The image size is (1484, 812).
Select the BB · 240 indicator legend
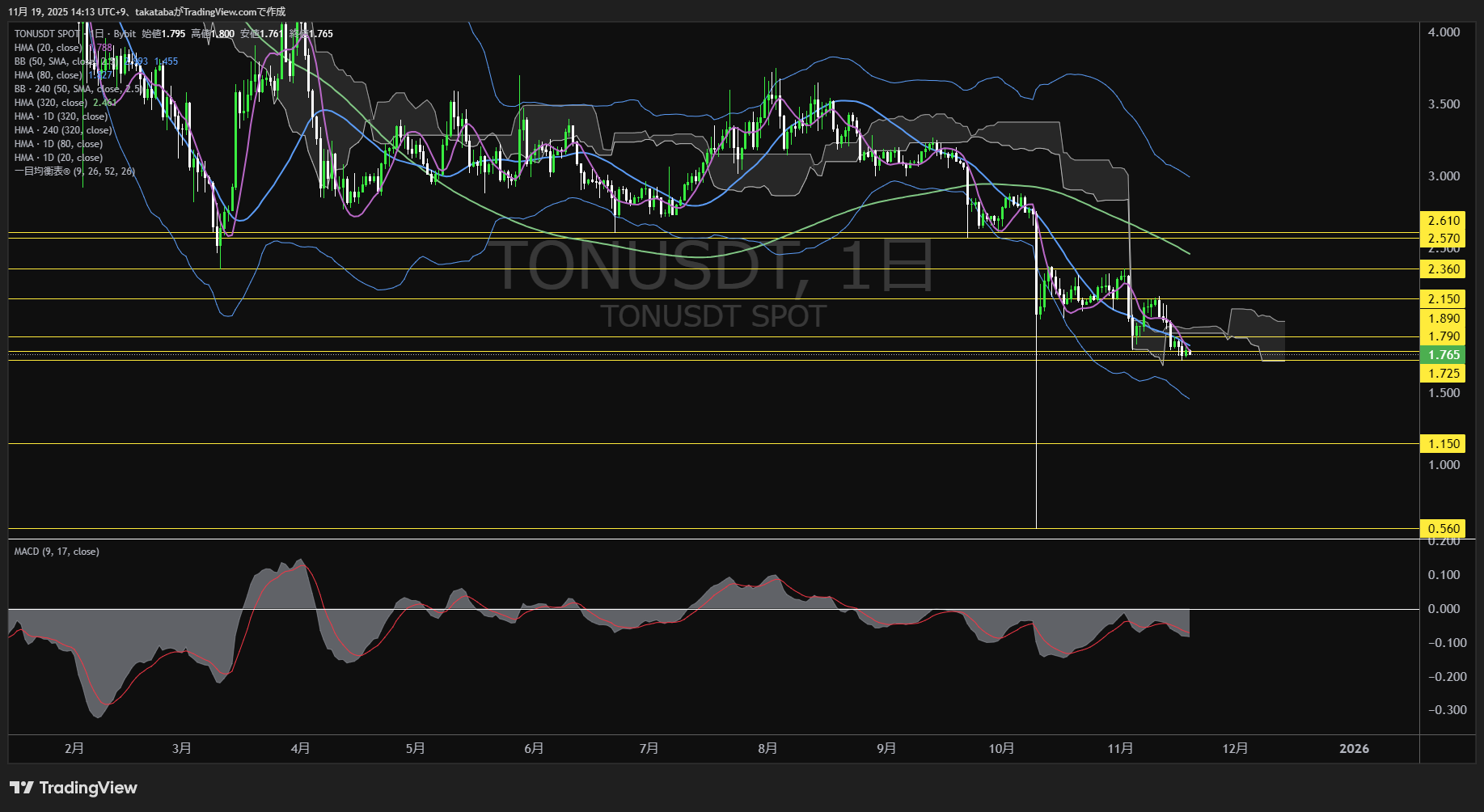click(x=78, y=89)
